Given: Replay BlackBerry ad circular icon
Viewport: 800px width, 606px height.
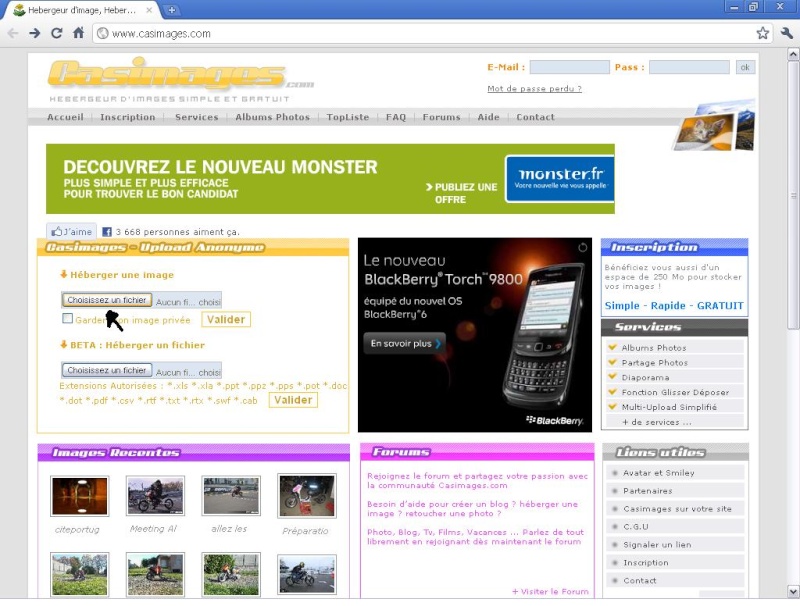Looking at the screenshot, I should (582, 247).
